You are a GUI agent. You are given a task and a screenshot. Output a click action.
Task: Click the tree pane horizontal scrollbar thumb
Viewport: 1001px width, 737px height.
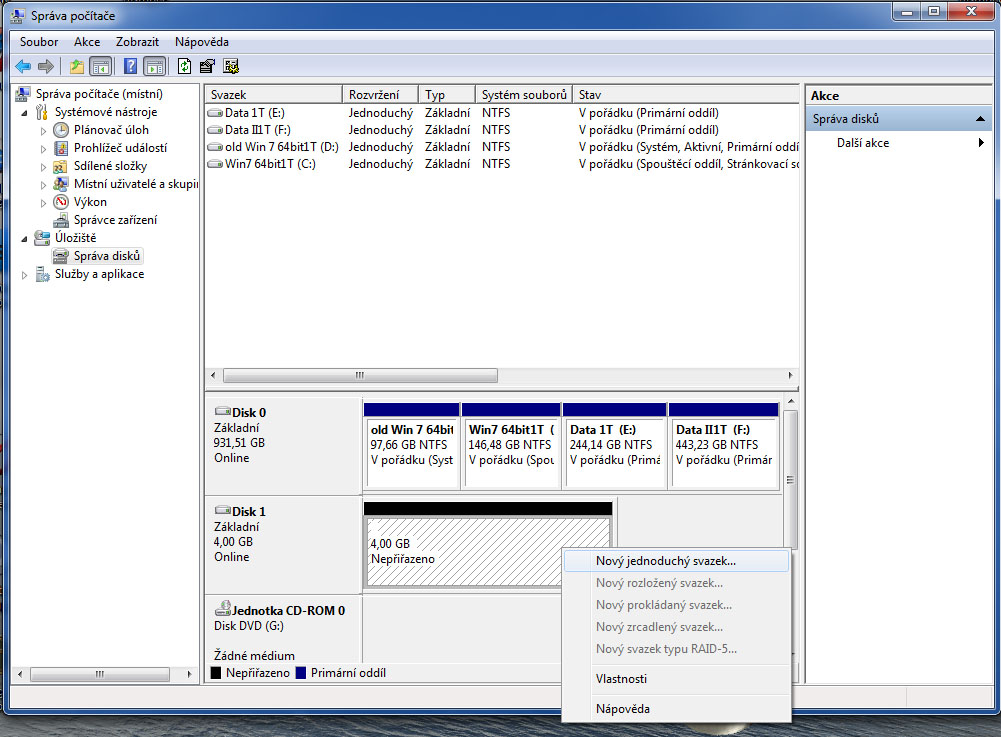100,674
